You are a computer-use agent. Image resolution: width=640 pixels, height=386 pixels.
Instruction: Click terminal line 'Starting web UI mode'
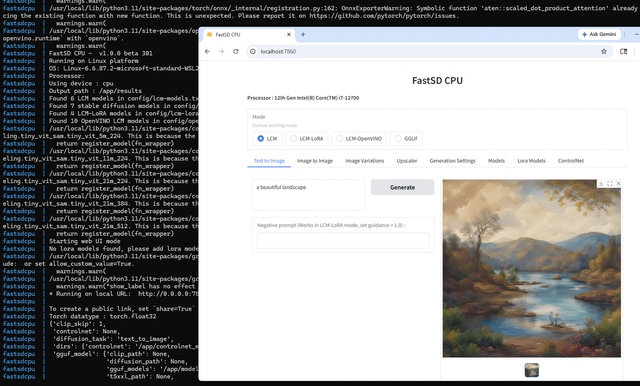[x=84, y=241]
